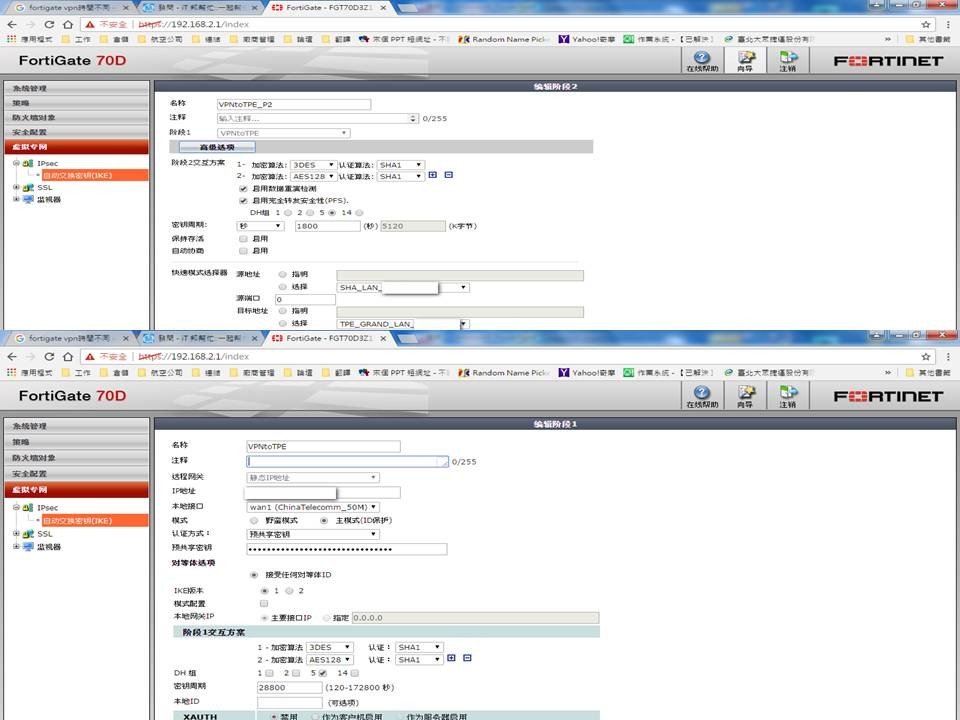Select IKE version 2 radio
The width and height of the screenshot is (960, 720).
(x=290, y=591)
